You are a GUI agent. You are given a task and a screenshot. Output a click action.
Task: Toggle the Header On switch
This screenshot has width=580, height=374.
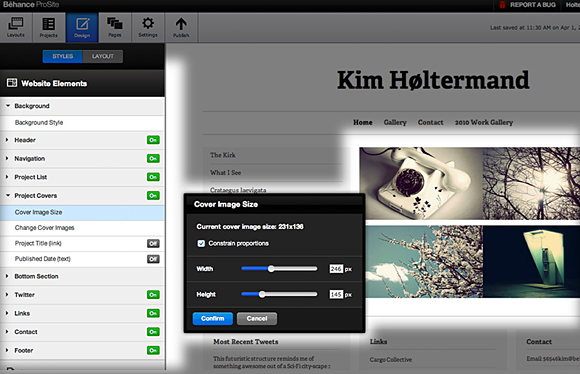pyautogui.click(x=153, y=140)
